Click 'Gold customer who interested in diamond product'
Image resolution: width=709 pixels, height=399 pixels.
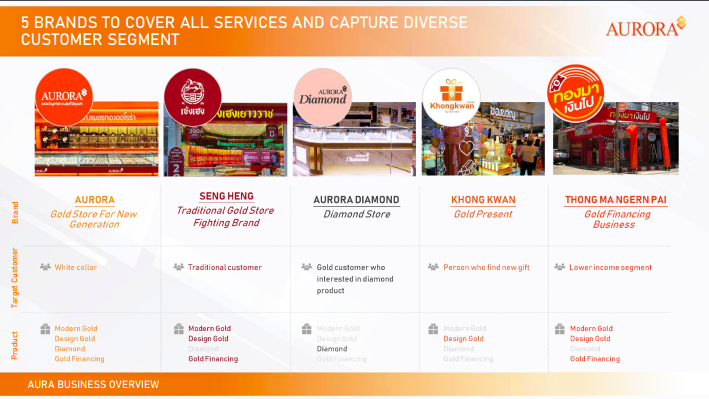click(x=355, y=279)
